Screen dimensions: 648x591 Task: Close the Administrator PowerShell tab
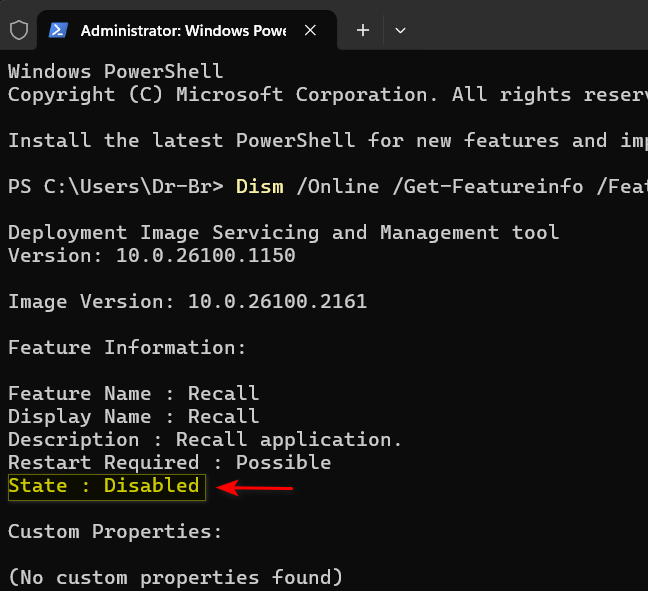(310, 30)
